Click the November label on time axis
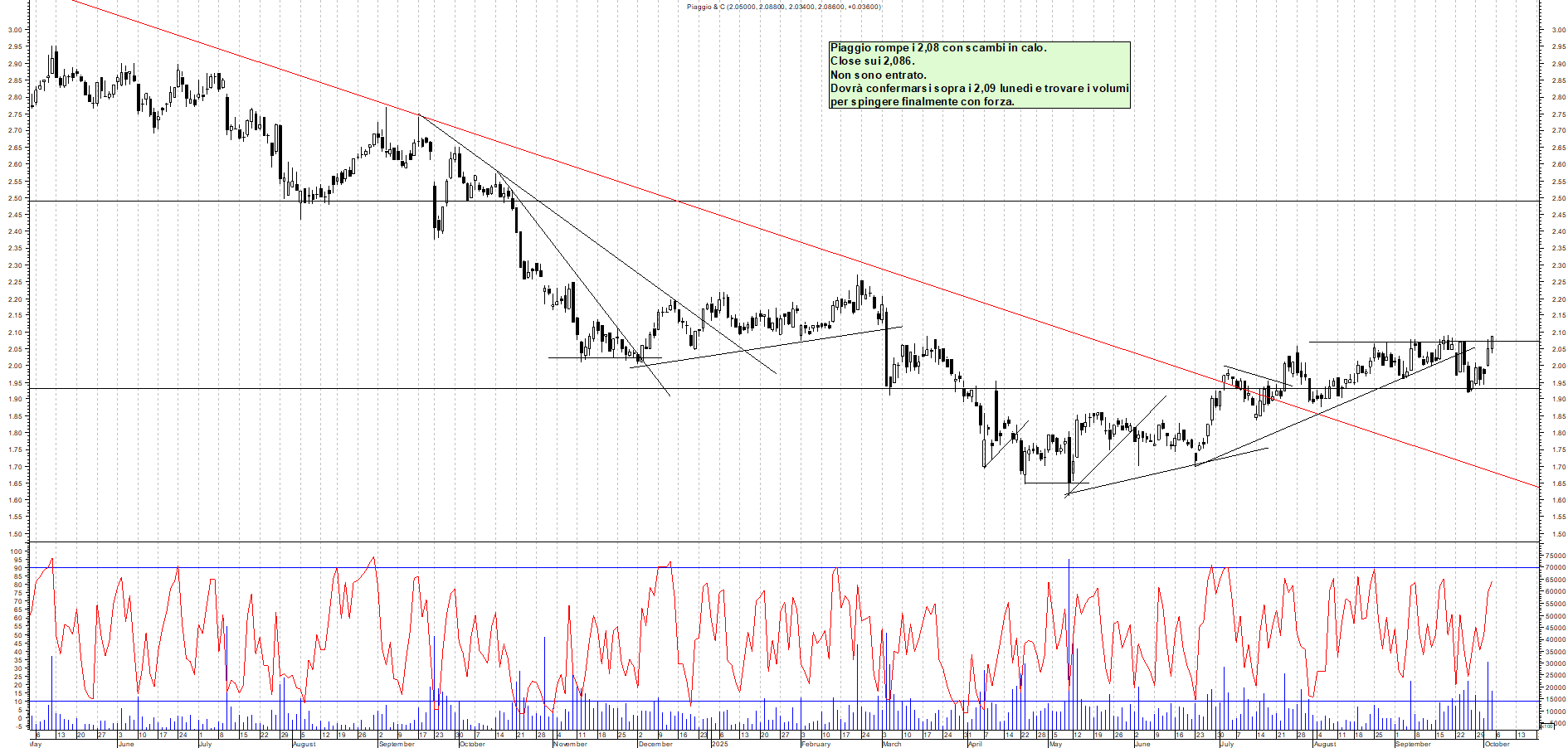The width and height of the screenshot is (1568, 748). click(x=570, y=744)
